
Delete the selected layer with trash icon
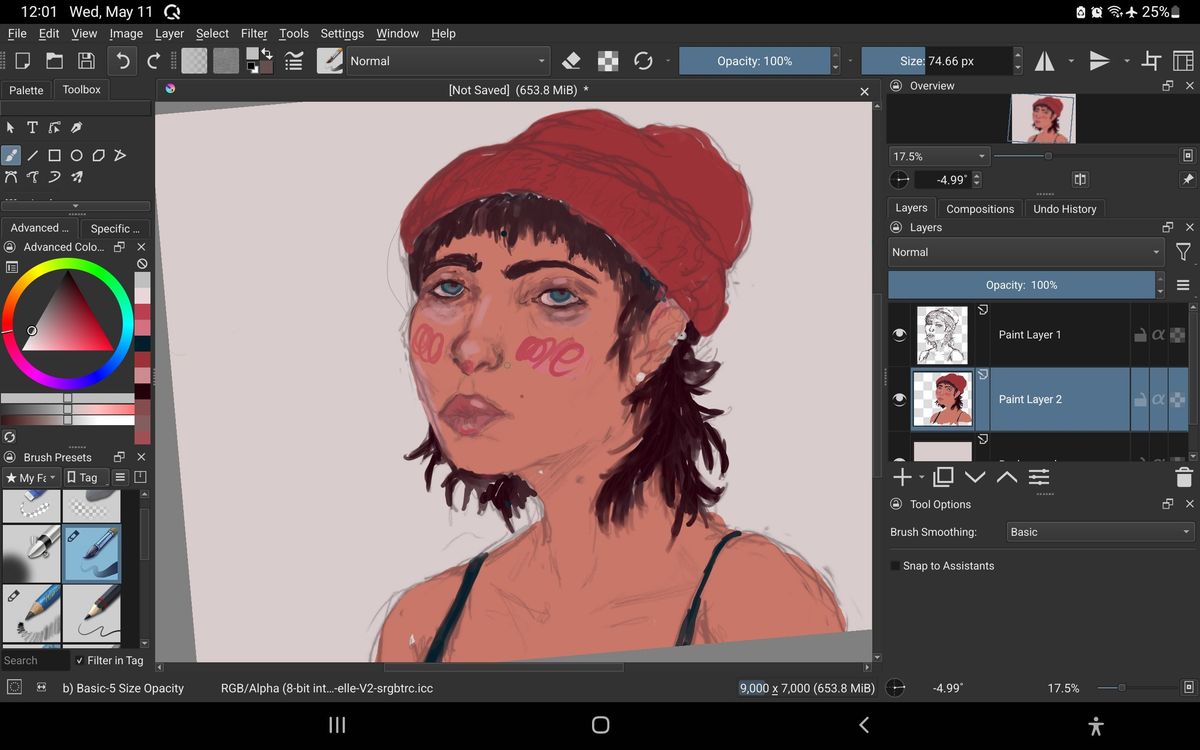pos(1183,477)
